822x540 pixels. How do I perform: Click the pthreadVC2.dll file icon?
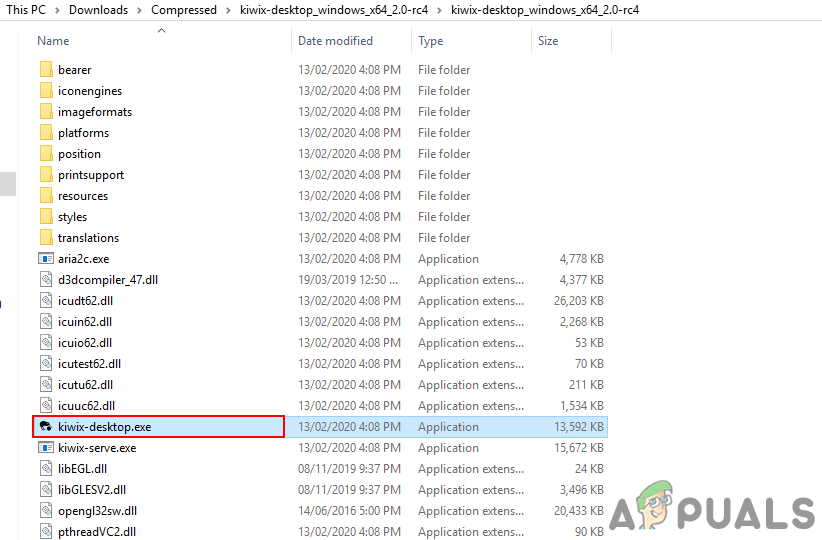[46, 532]
